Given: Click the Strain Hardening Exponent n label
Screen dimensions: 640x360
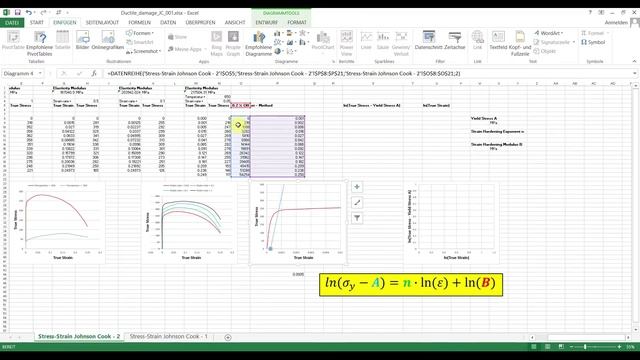Looking at the screenshot, I should point(497,131).
